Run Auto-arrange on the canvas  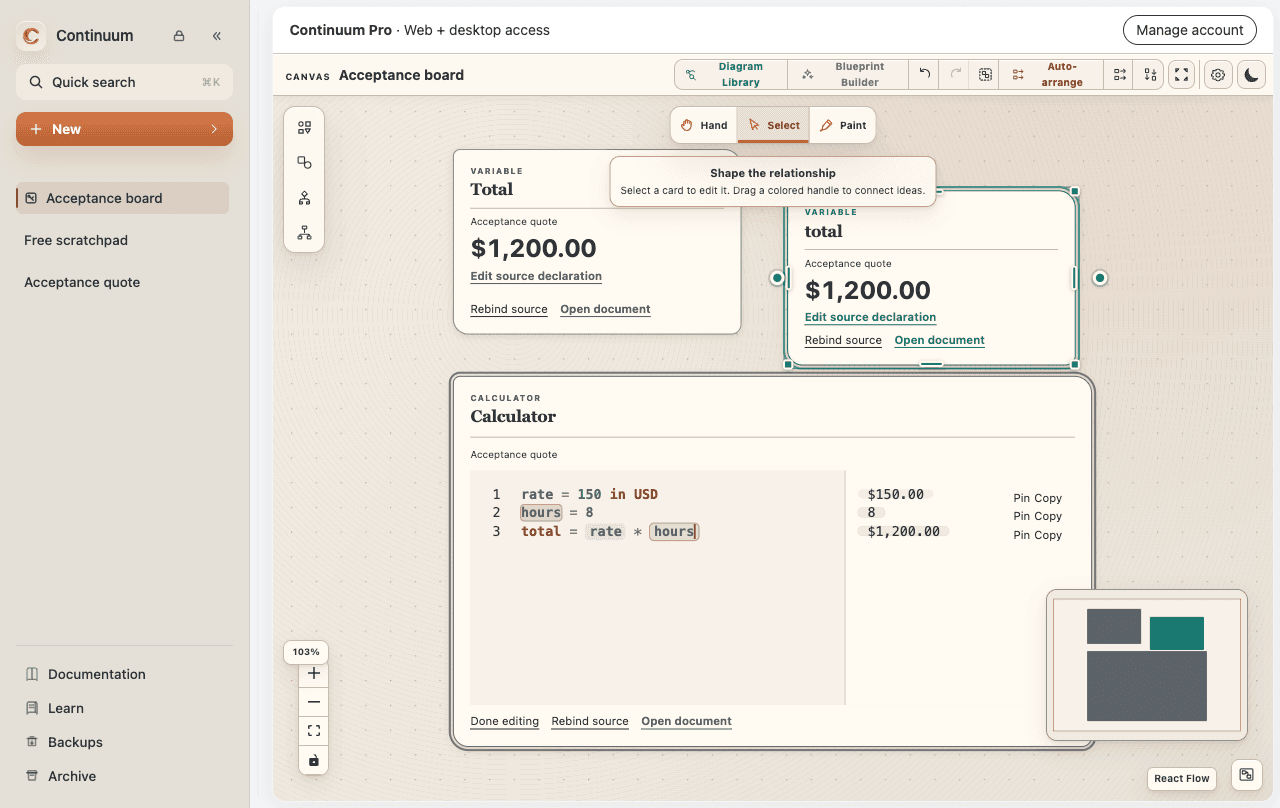click(1051, 75)
